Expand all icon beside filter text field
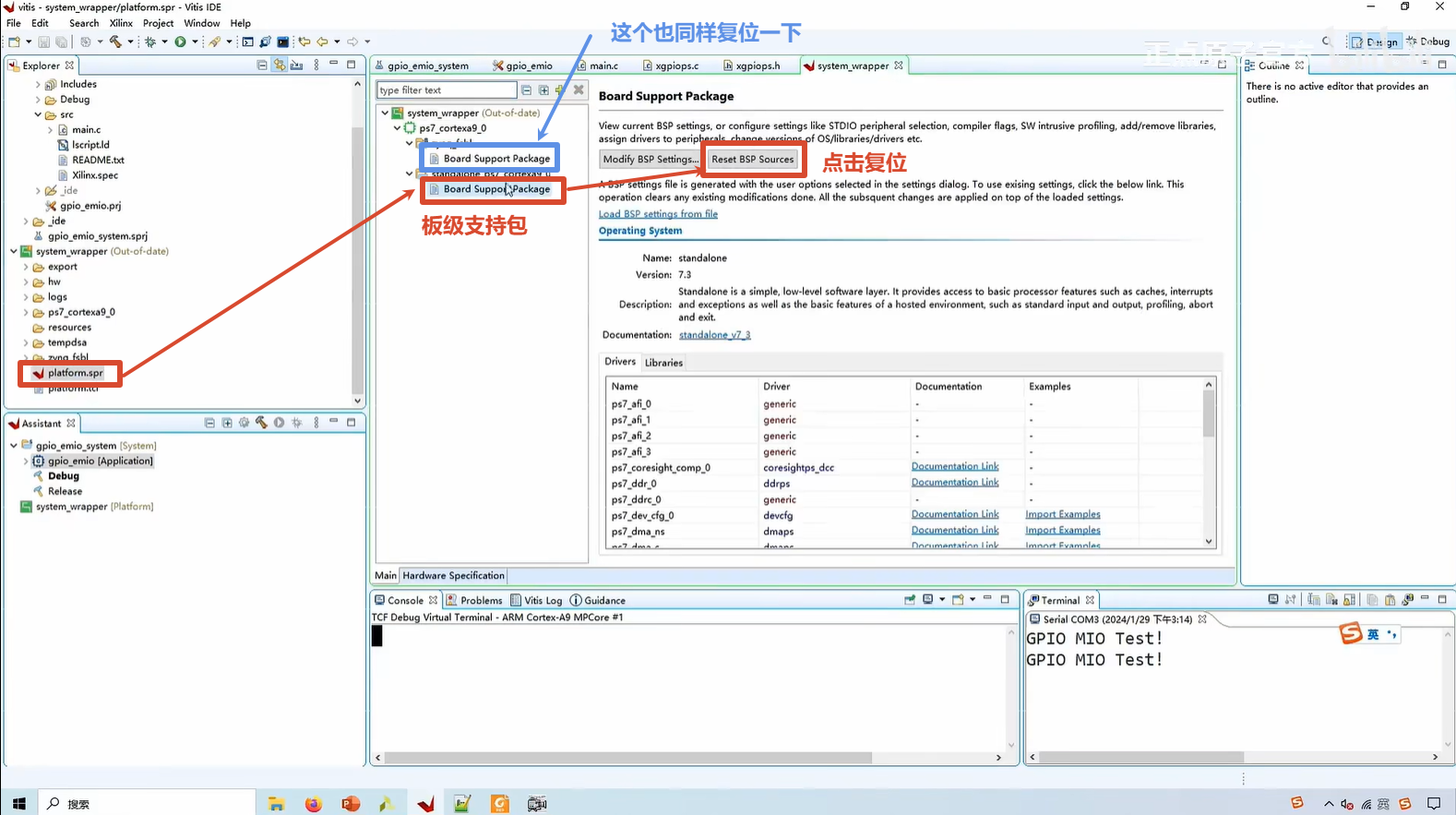This screenshot has width=1456, height=815. coord(543,90)
